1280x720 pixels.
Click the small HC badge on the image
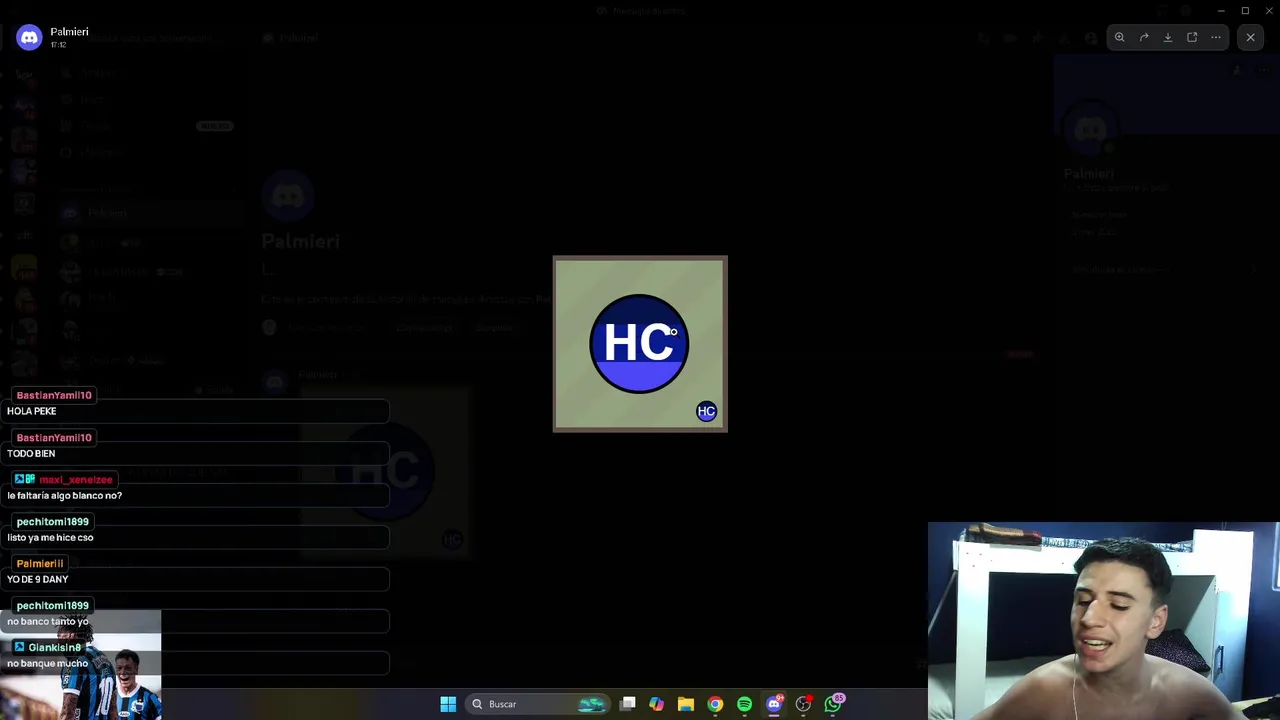pyautogui.click(x=707, y=411)
